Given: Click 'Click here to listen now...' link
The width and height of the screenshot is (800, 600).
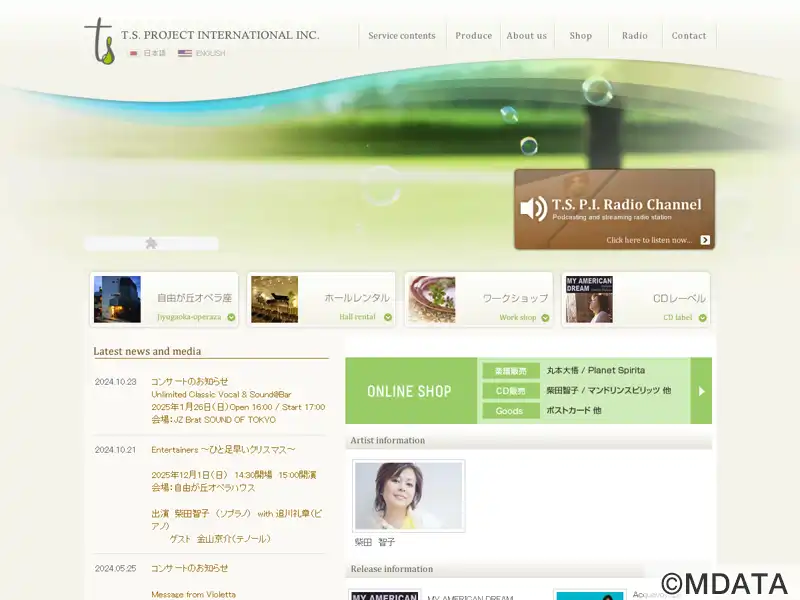Looking at the screenshot, I should click(x=649, y=240).
